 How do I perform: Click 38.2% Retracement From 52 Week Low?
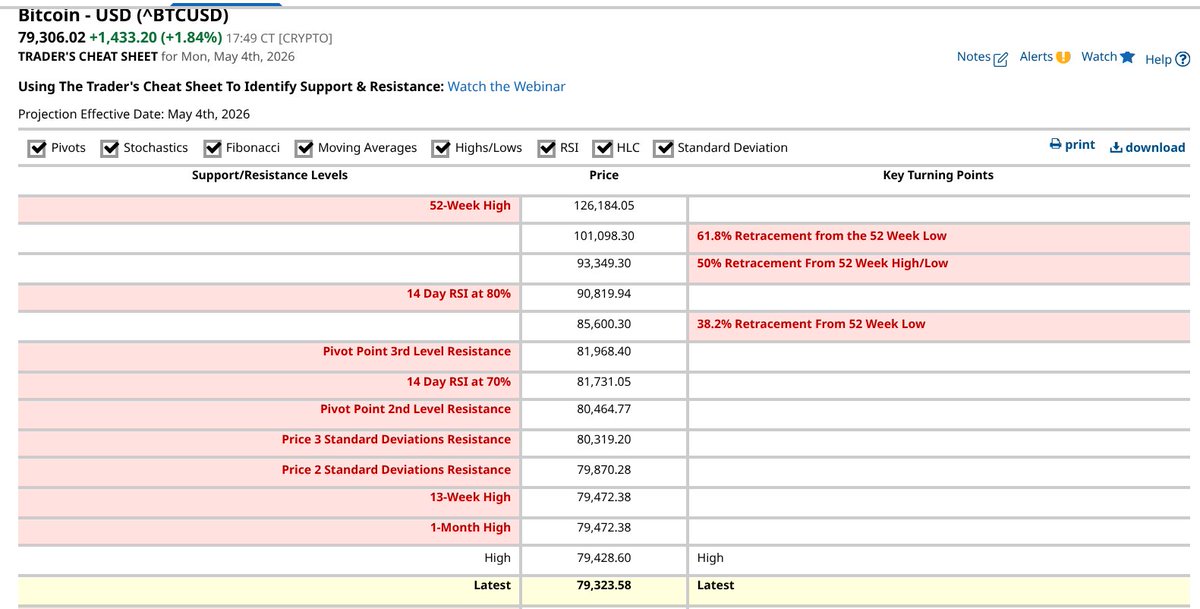(x=811, y=324)
